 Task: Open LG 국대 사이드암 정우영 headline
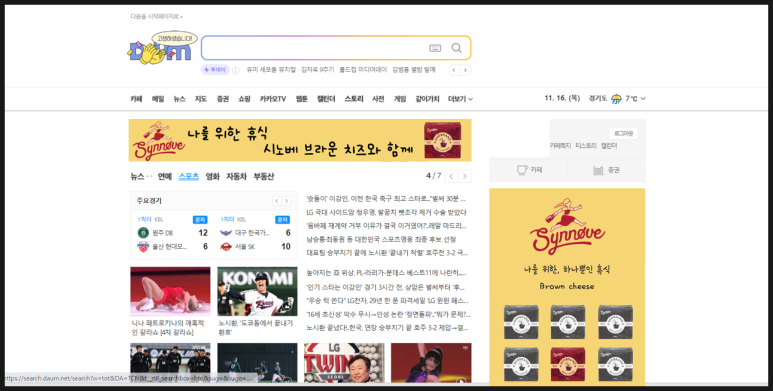(x=386, y=213)
